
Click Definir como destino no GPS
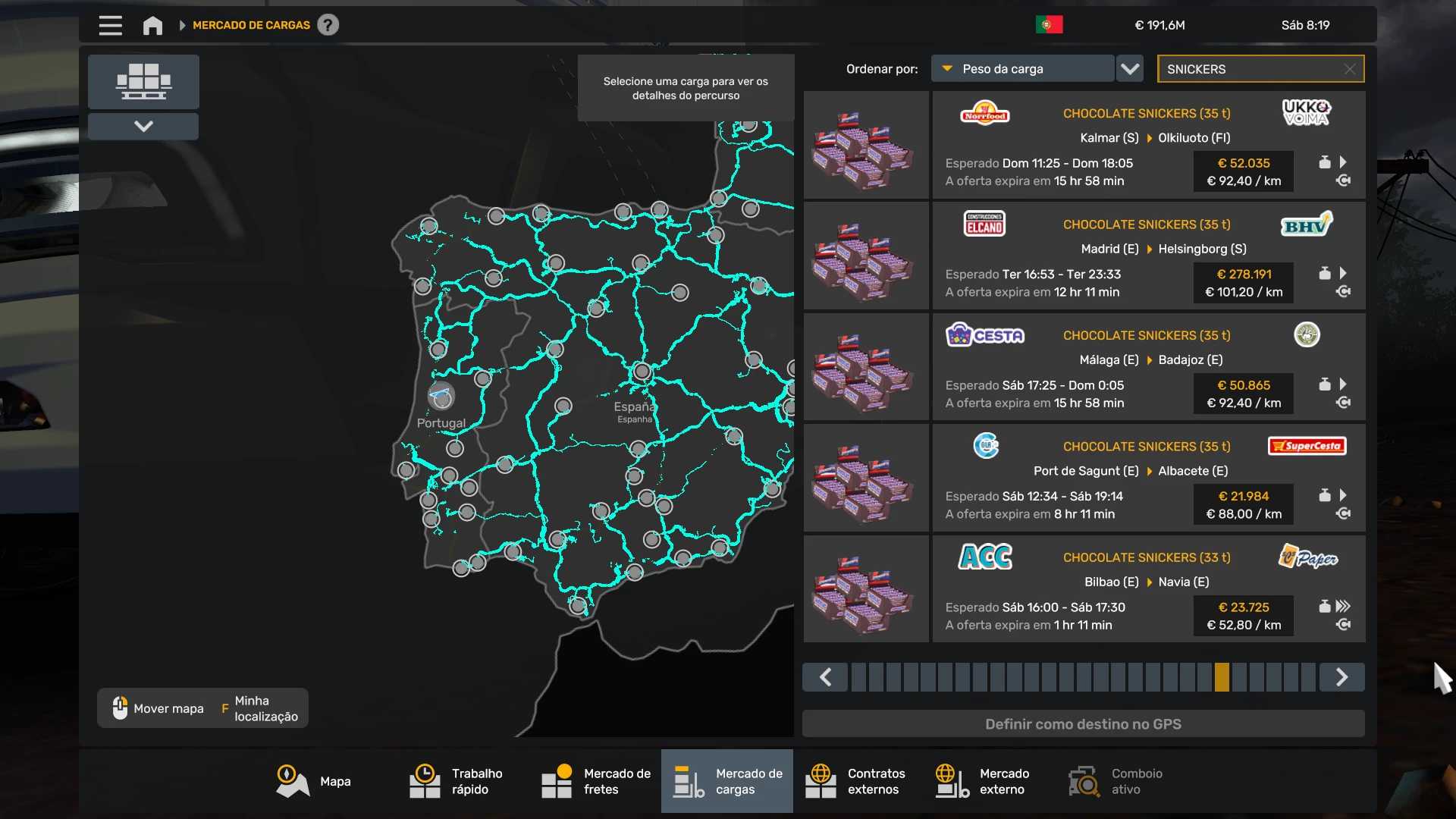[x=1083, y=724]
